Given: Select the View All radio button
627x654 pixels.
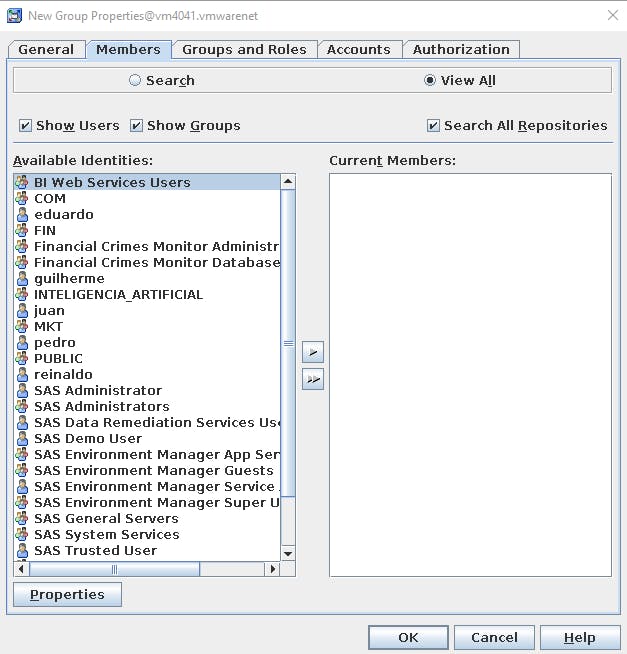Looking at the screenshot, I should click(430, 80).
